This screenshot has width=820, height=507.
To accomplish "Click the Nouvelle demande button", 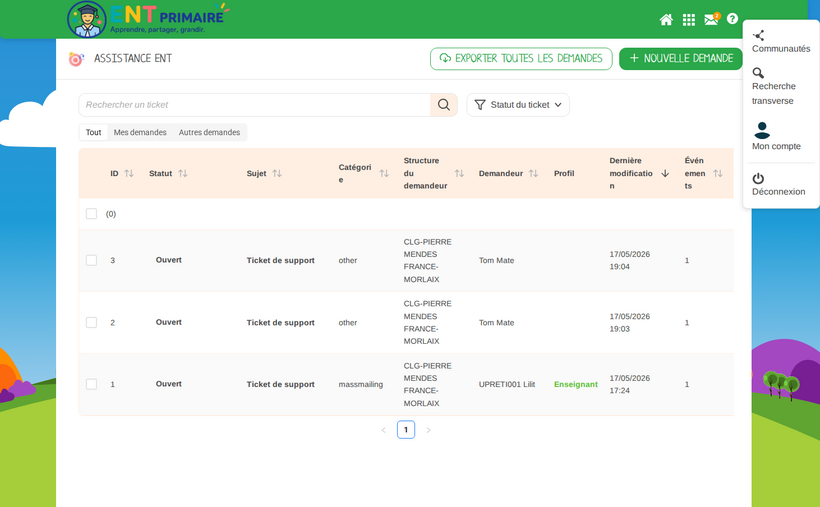I will [x=681, y=59].
